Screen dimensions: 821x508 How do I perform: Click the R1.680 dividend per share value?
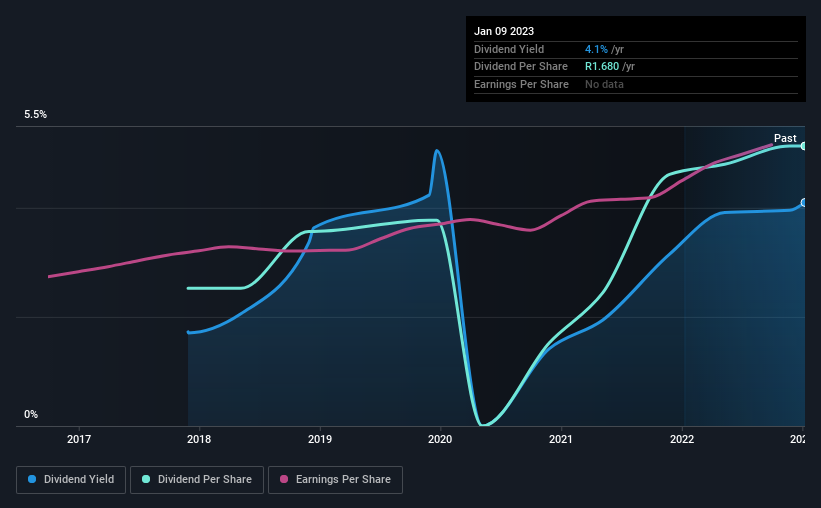tap(602, 67)
